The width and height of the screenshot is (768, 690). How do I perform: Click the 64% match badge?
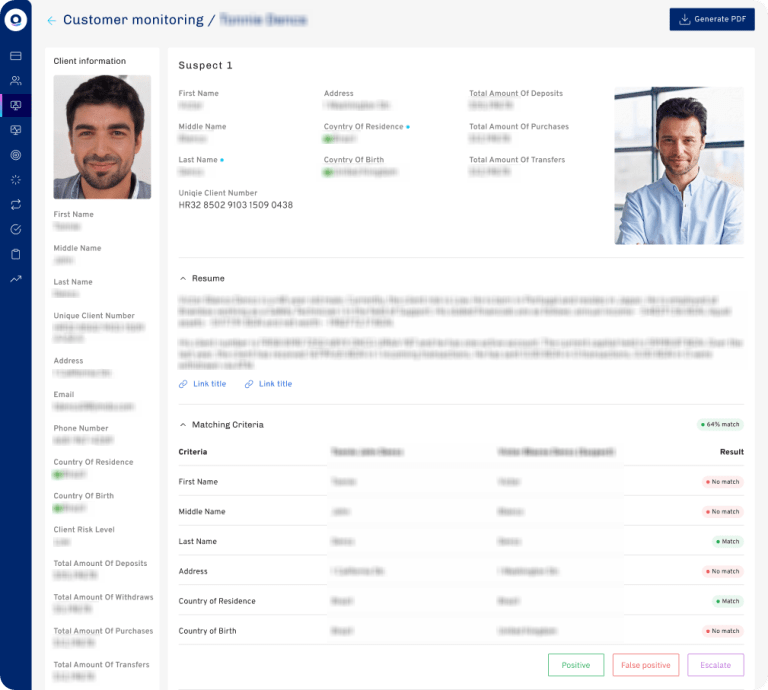pos(720,425)
